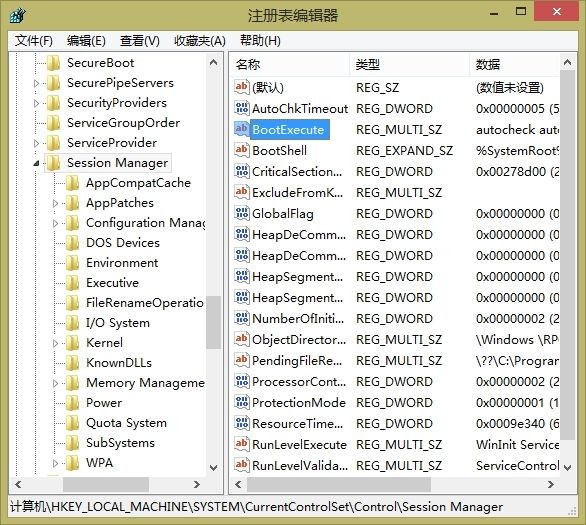586x525 pixels.
Task: Click the Executive folder icon
Action: coord(73,282)
